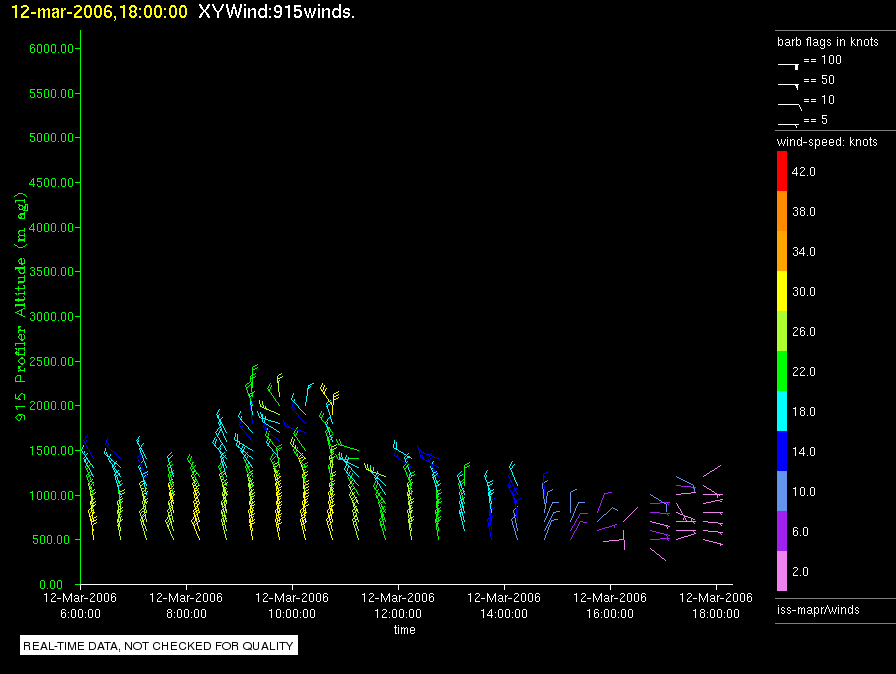Click the '== 10' barb legend value
The height and width of the screenshot is (674, 896).
coord(819,100)
